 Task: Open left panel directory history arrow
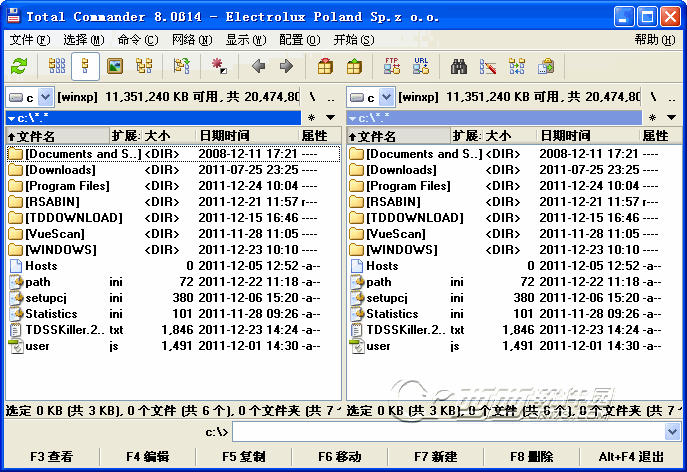click(x=331, y=117)
